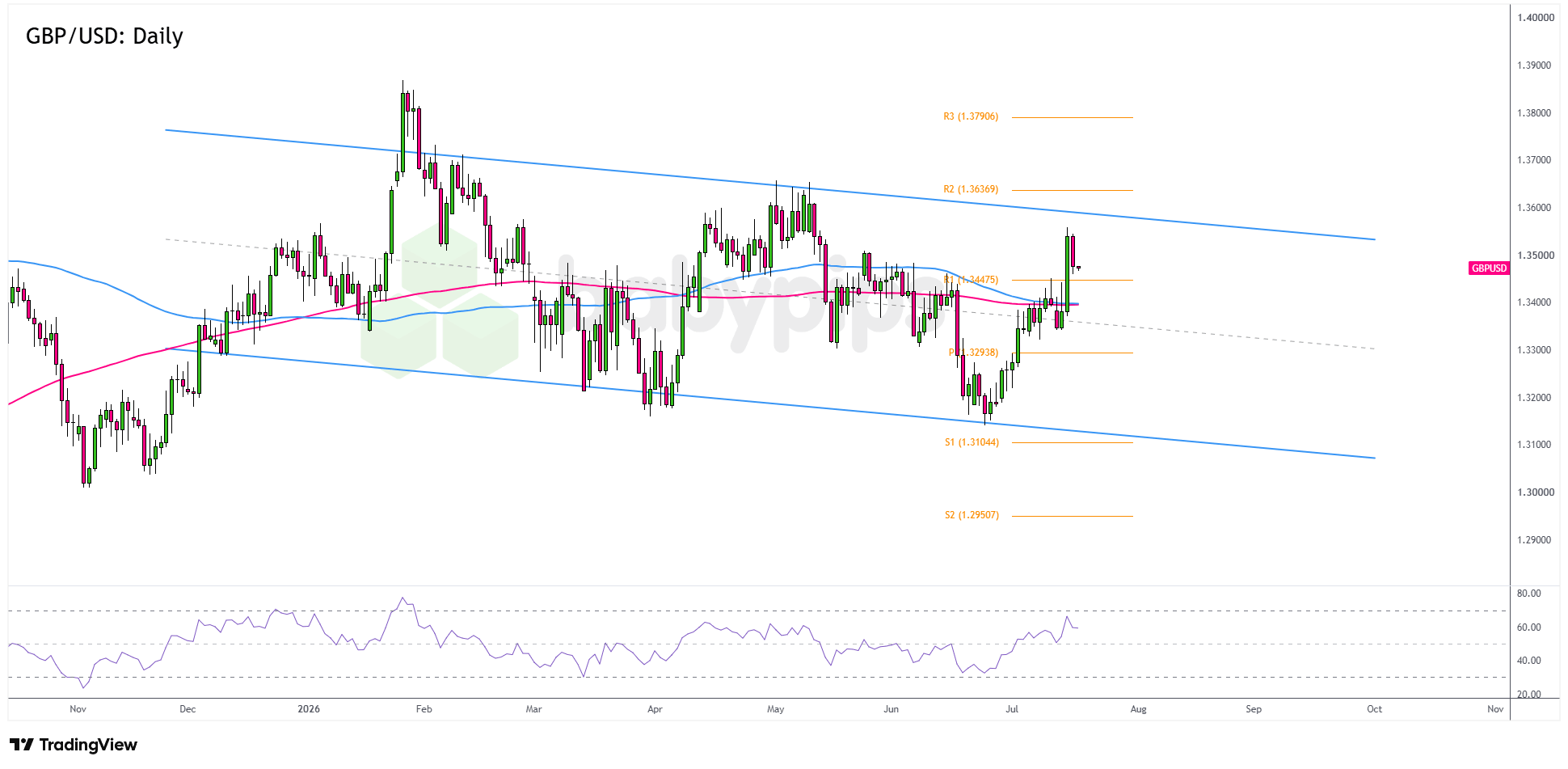
Task: Click the RSI 80.00 axis value
Action: [x=1529, y=594]
